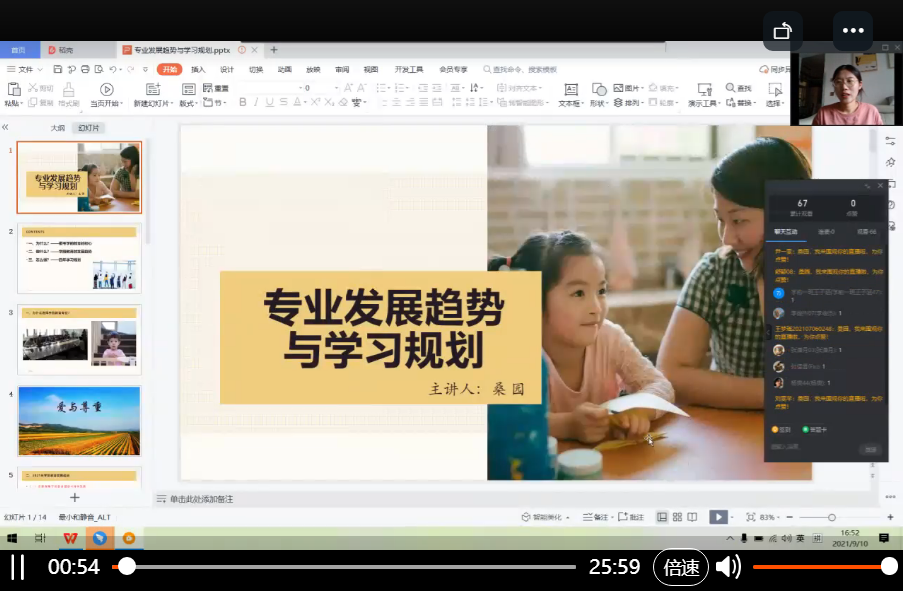Select slide 4 thumbnail 爱与尊重
Image resolution: width=903 pixels, height=591 pixels.
pos(79,421)
